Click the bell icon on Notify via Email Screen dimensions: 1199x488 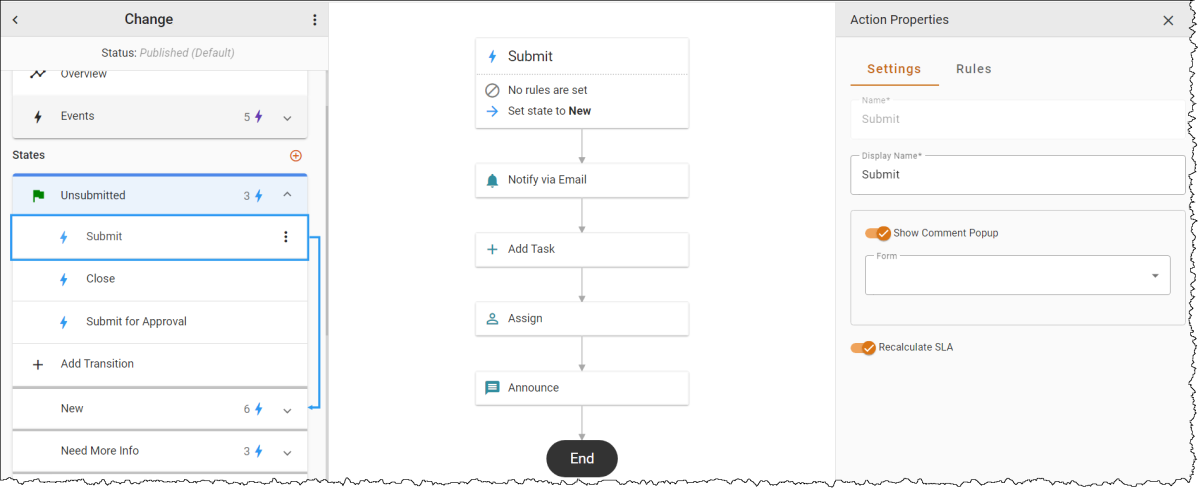click(x=492, y=181)
